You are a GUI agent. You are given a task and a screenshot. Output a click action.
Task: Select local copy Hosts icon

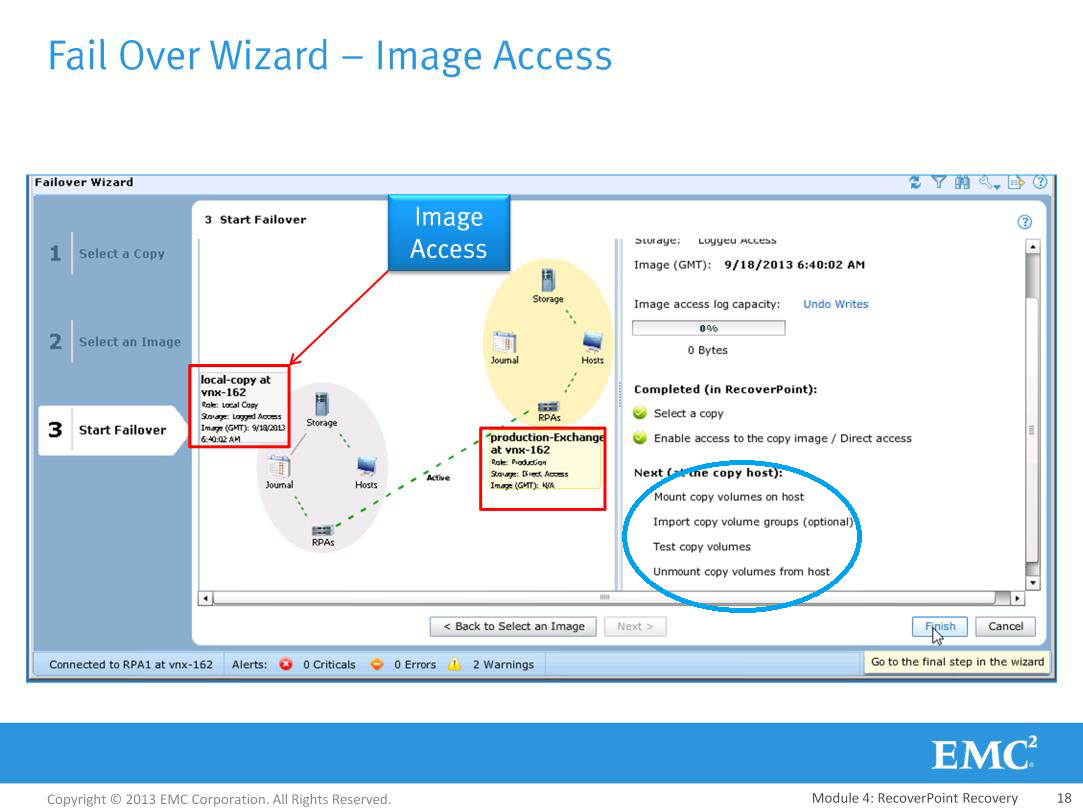[366, 467]
